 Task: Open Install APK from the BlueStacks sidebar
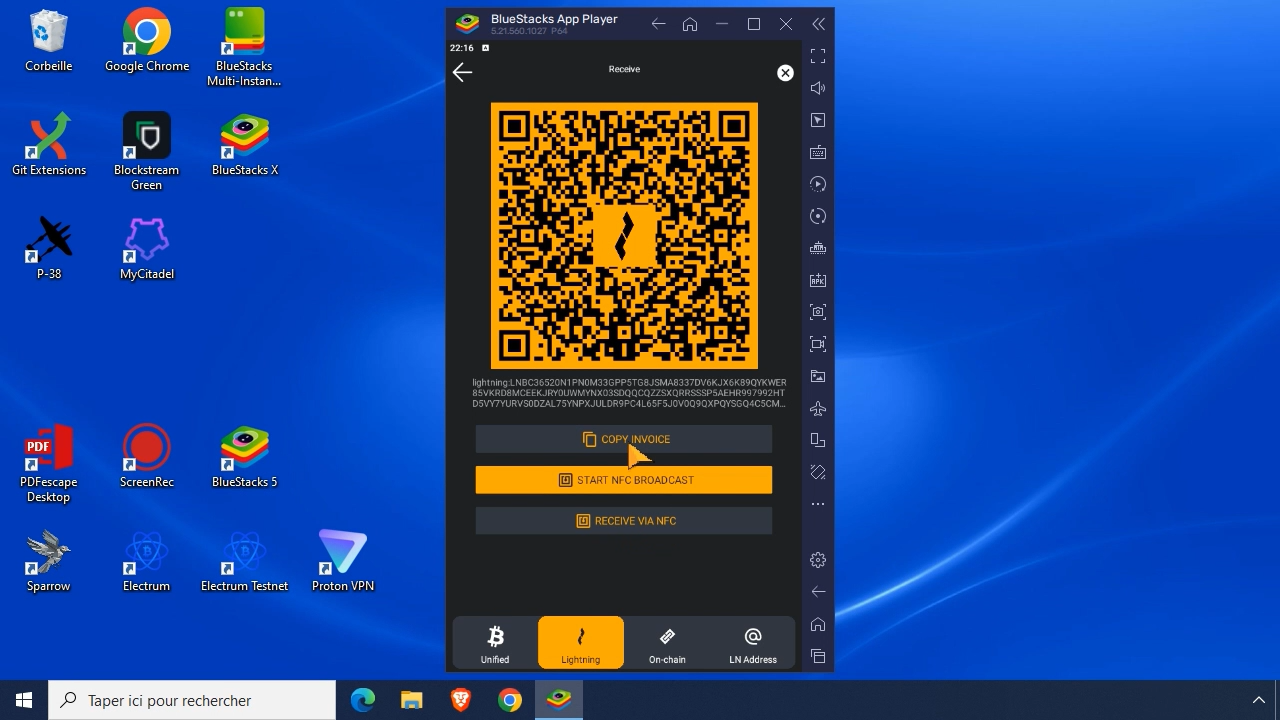[818, 280]
